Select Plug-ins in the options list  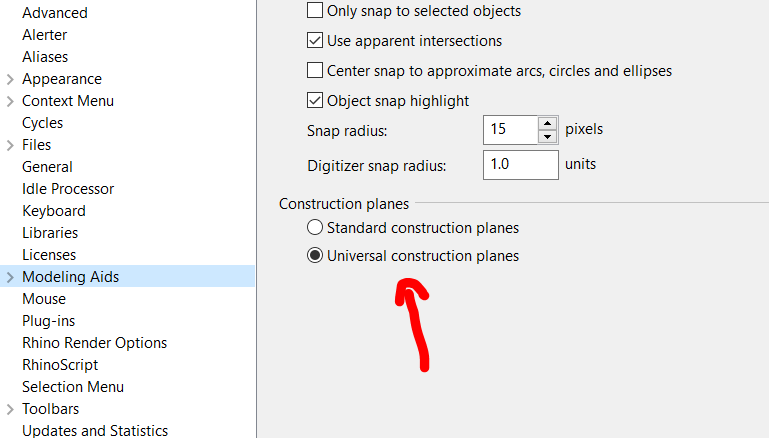[x=49, y=321]
